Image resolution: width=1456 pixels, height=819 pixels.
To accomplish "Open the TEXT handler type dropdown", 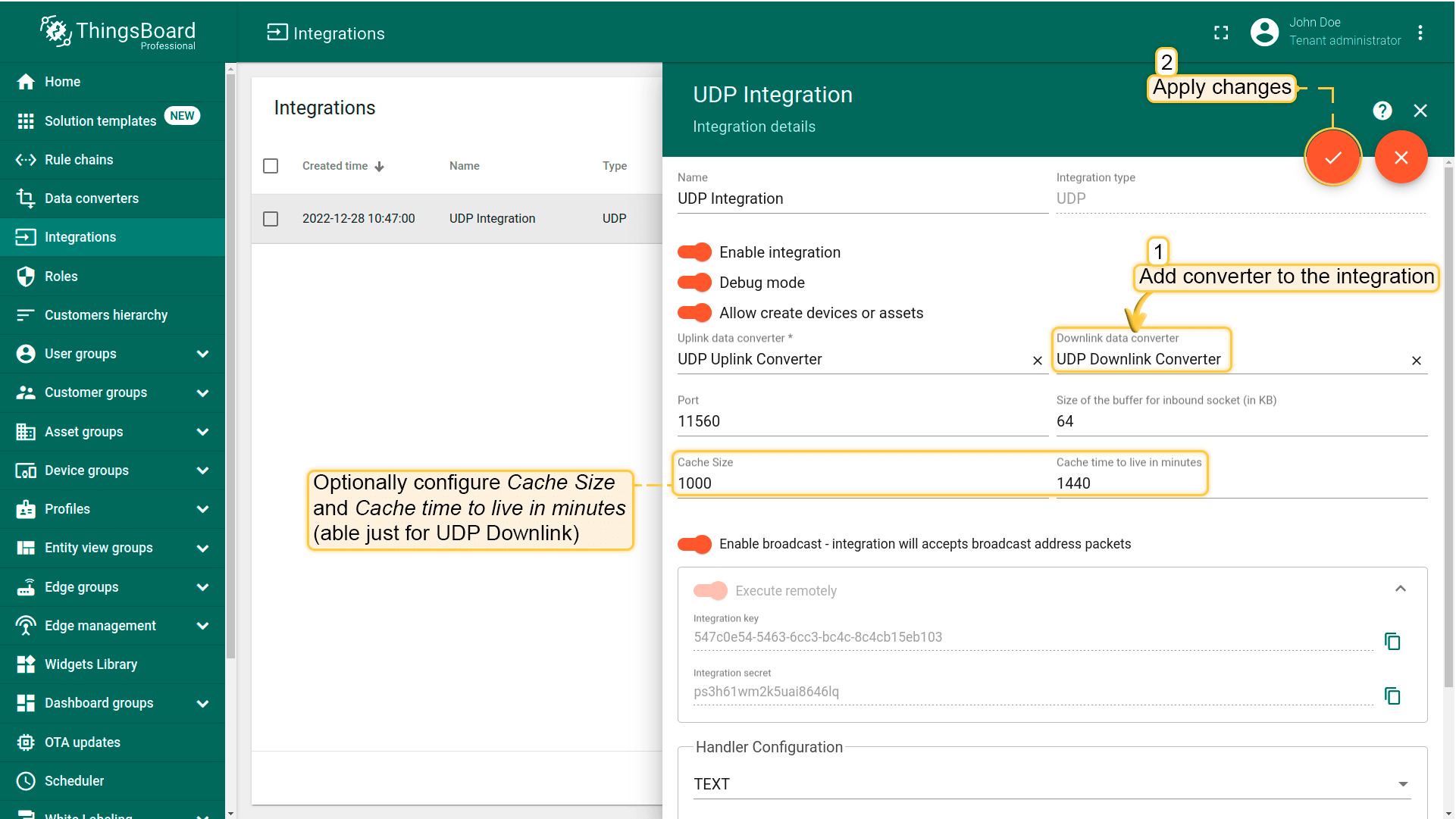I will coord(1052,784).
